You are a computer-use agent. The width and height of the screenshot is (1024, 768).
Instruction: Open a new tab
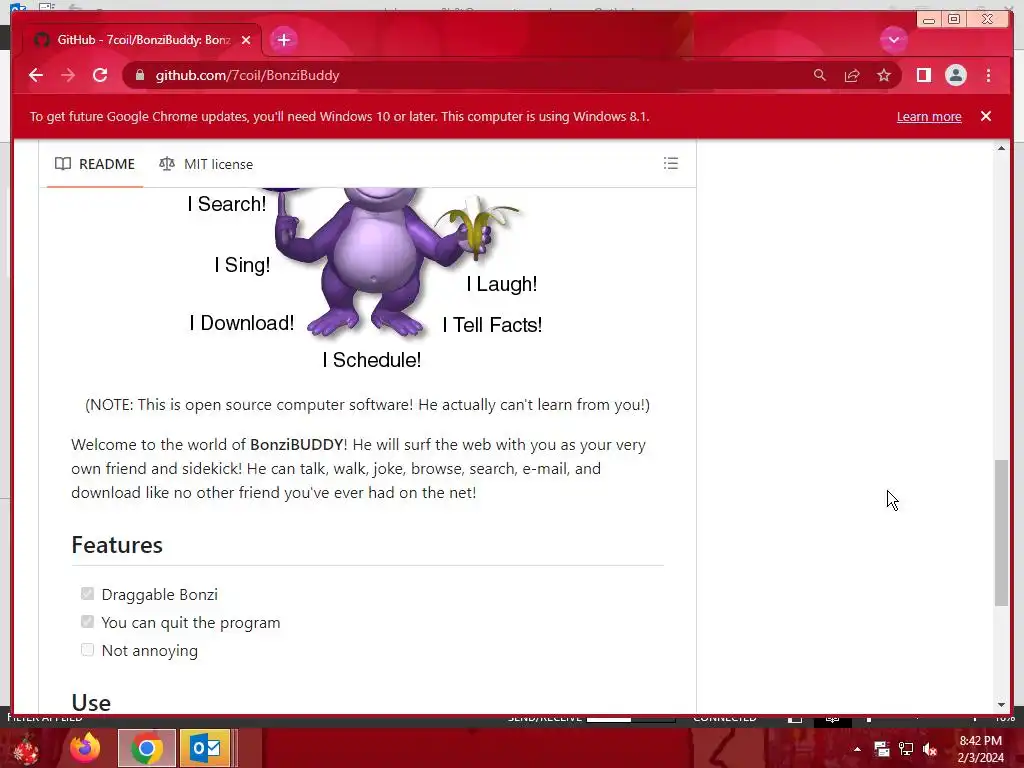(283, 40)
